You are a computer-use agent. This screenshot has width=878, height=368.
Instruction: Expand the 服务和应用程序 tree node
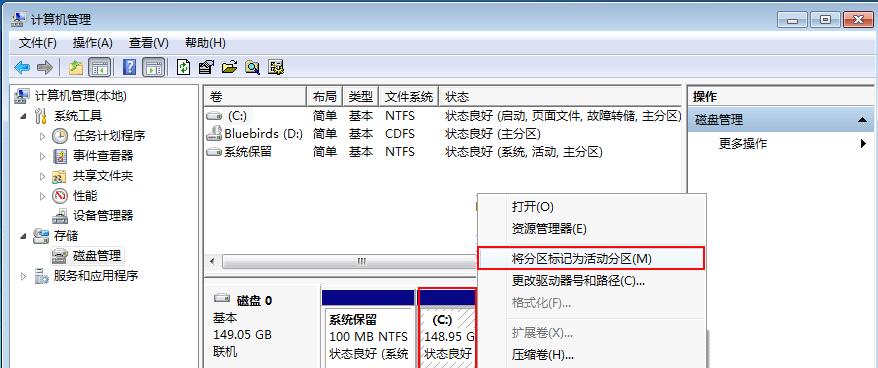[24, 276]
